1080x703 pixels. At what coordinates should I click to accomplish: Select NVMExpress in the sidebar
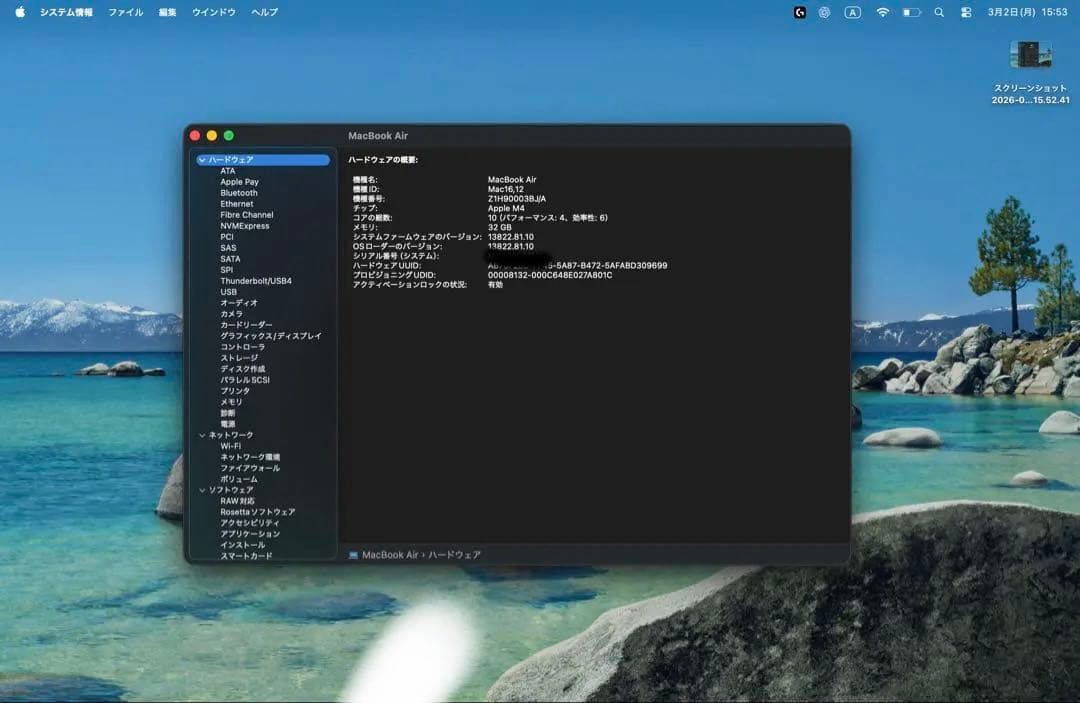pyautogui.click(x=245, y=226)
